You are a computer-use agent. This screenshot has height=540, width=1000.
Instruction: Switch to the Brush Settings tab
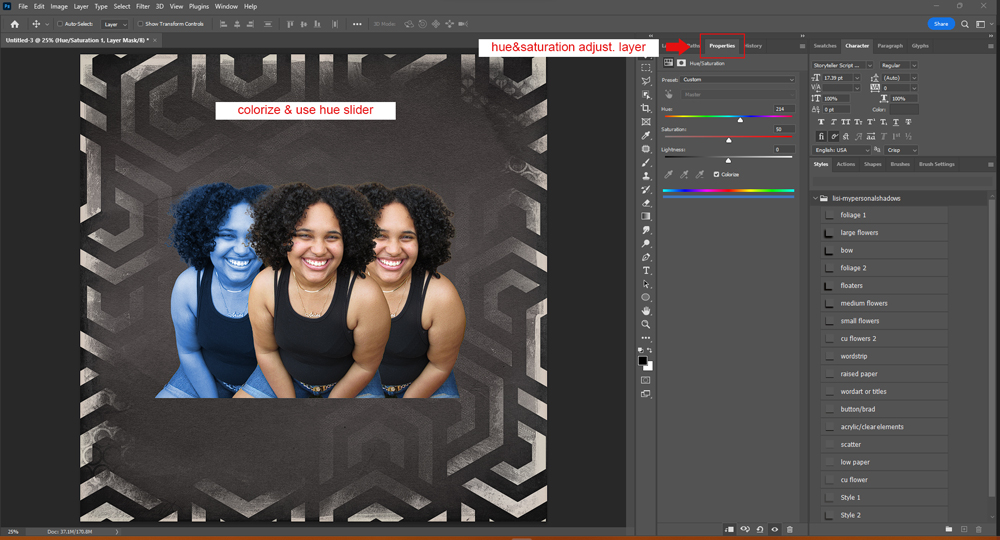936,164
